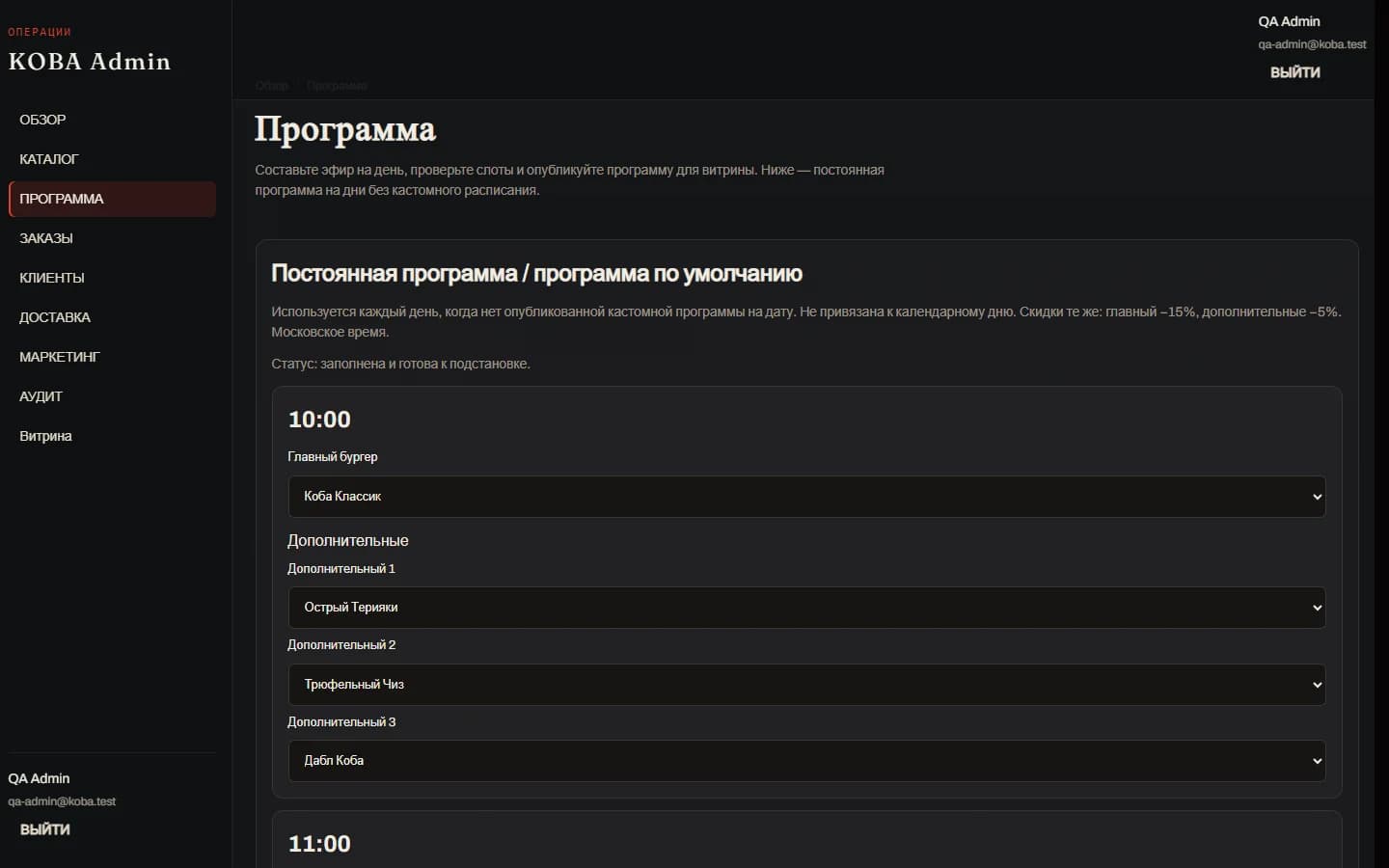Open the ДОСТАВКА section
This screenshot has width=1389, height=868.
click(112, 317)
